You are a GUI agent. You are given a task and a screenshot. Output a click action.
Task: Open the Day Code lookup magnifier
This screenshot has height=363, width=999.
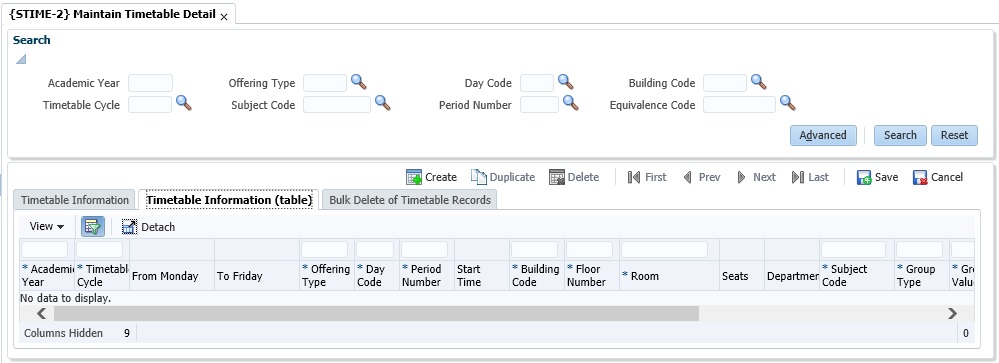(x=566, y=82)
